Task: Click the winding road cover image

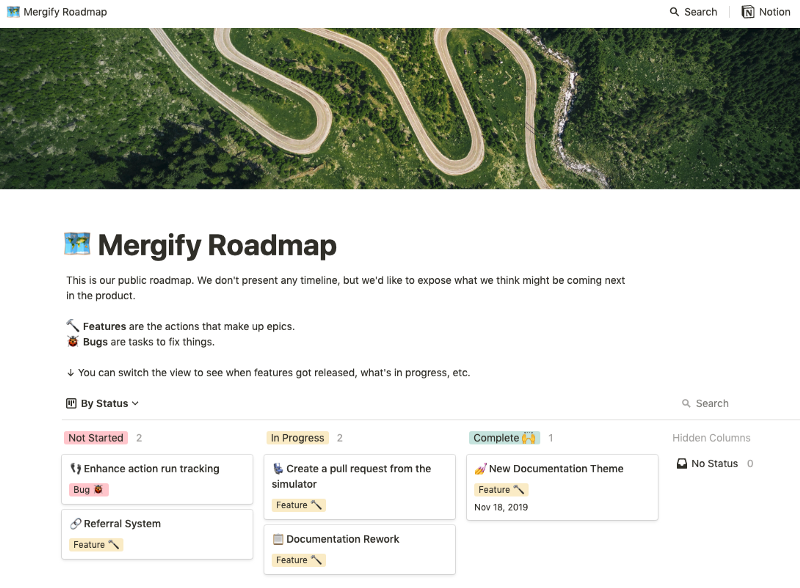Action: point(400,108)
